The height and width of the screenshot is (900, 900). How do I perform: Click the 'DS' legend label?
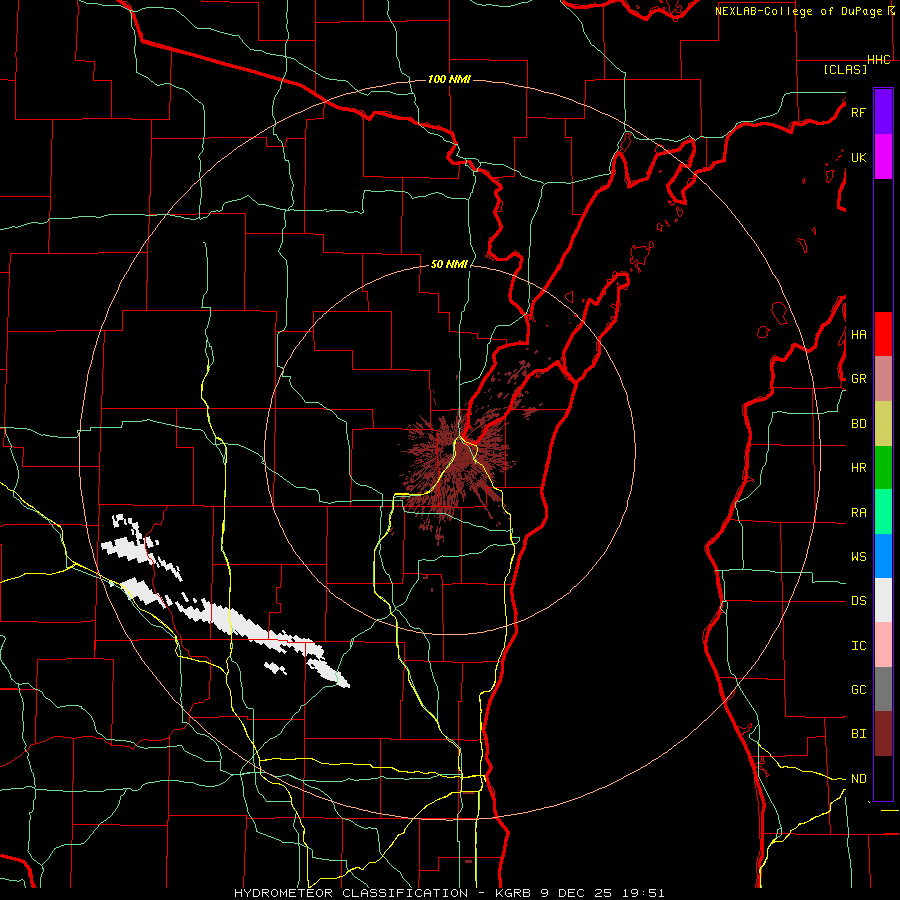tap(859, 601)
